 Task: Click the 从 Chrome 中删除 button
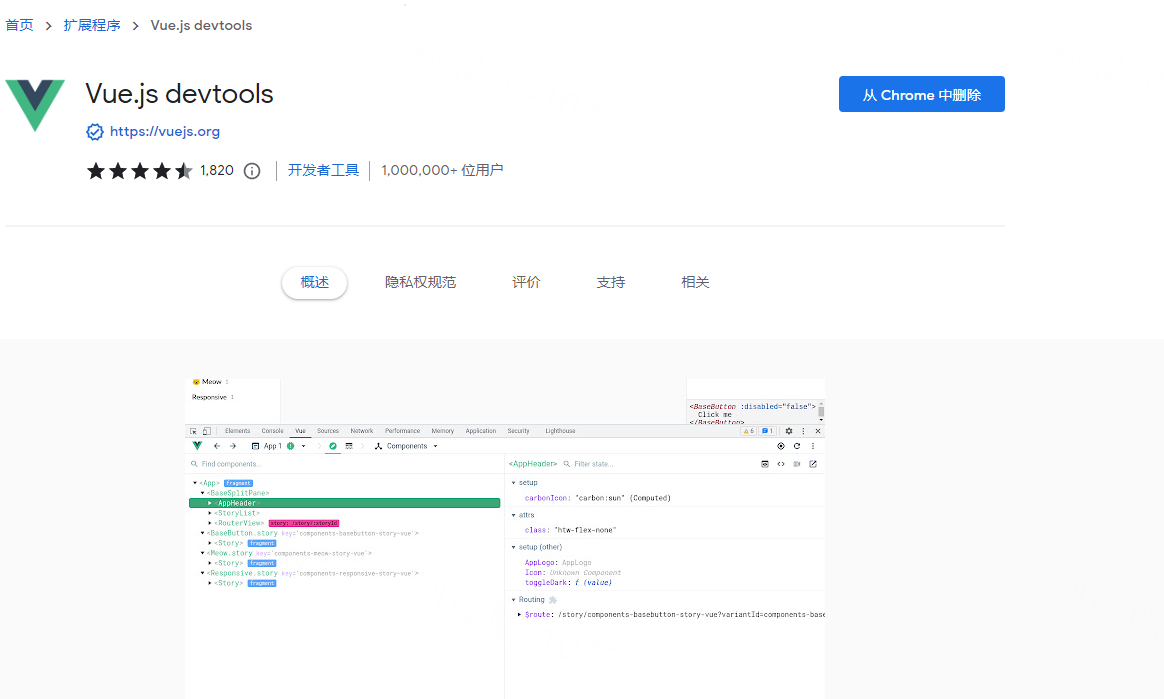click(921, 94)
